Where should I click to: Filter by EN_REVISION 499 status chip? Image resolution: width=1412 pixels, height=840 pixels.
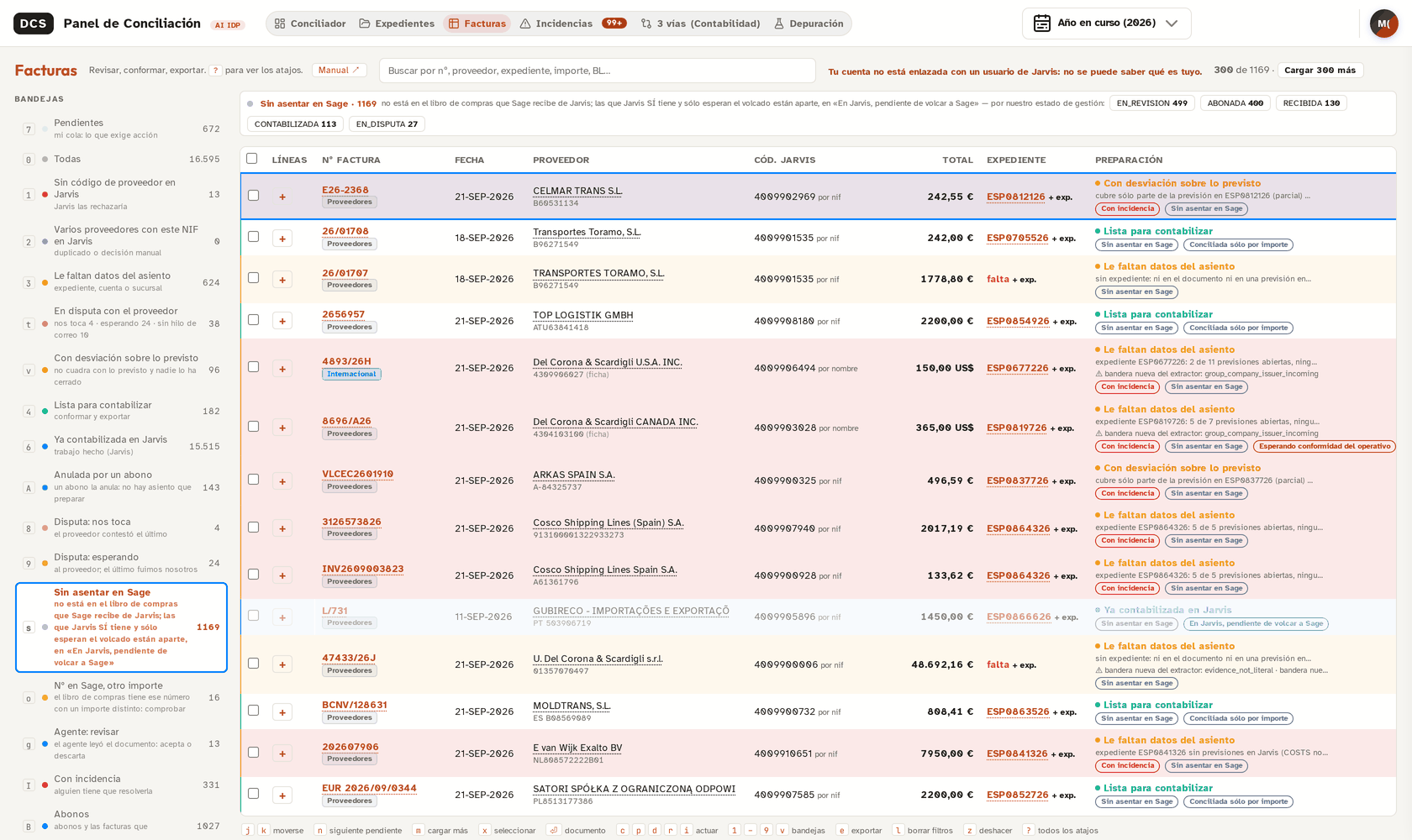pos(1151,102)
